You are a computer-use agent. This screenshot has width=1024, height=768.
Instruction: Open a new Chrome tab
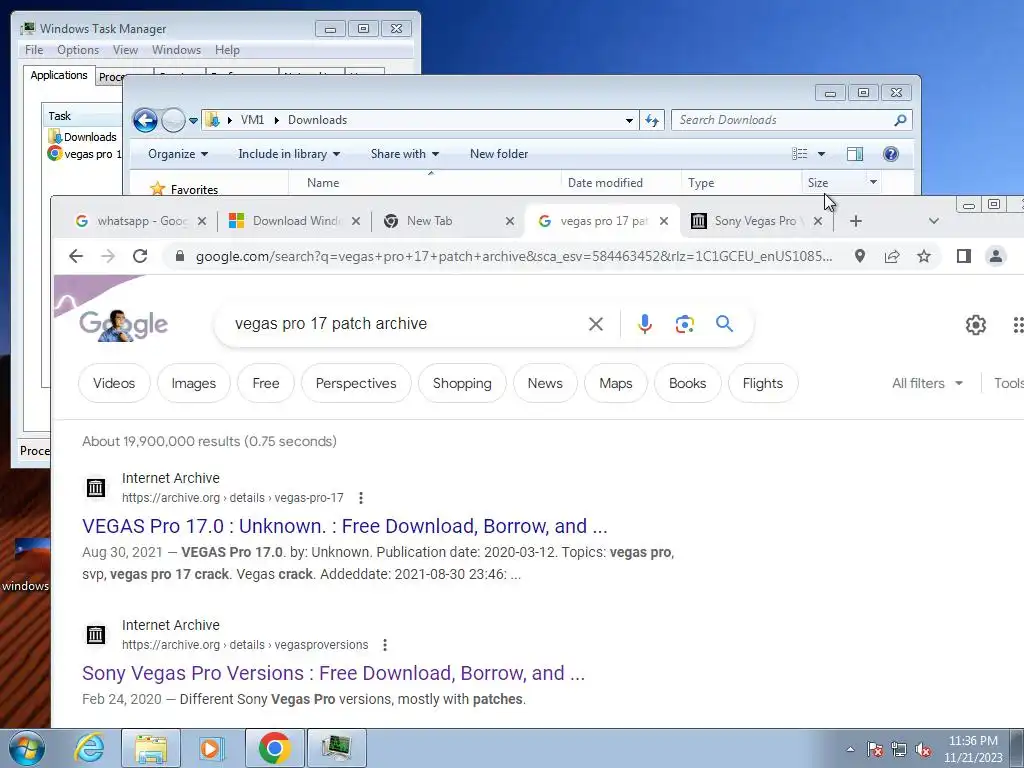pos(856,221)
